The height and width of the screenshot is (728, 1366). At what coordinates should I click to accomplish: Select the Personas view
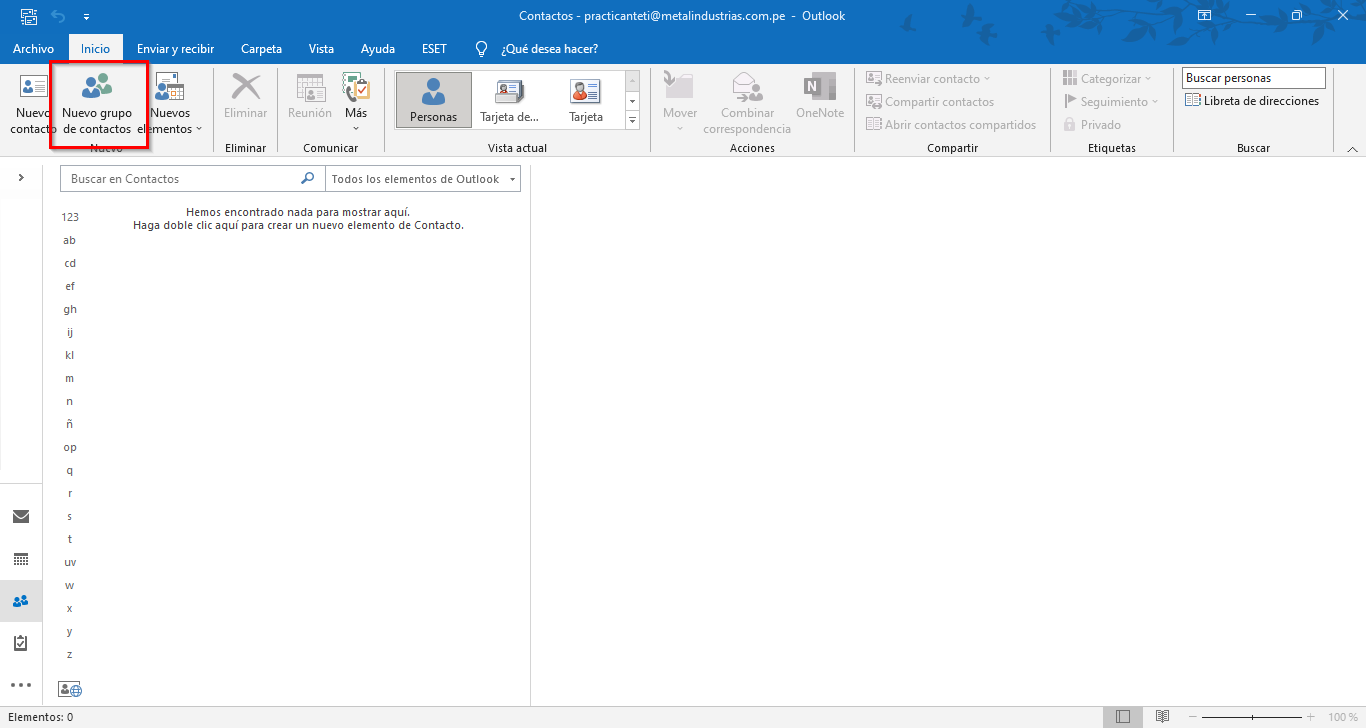click(x=434, y=100)
